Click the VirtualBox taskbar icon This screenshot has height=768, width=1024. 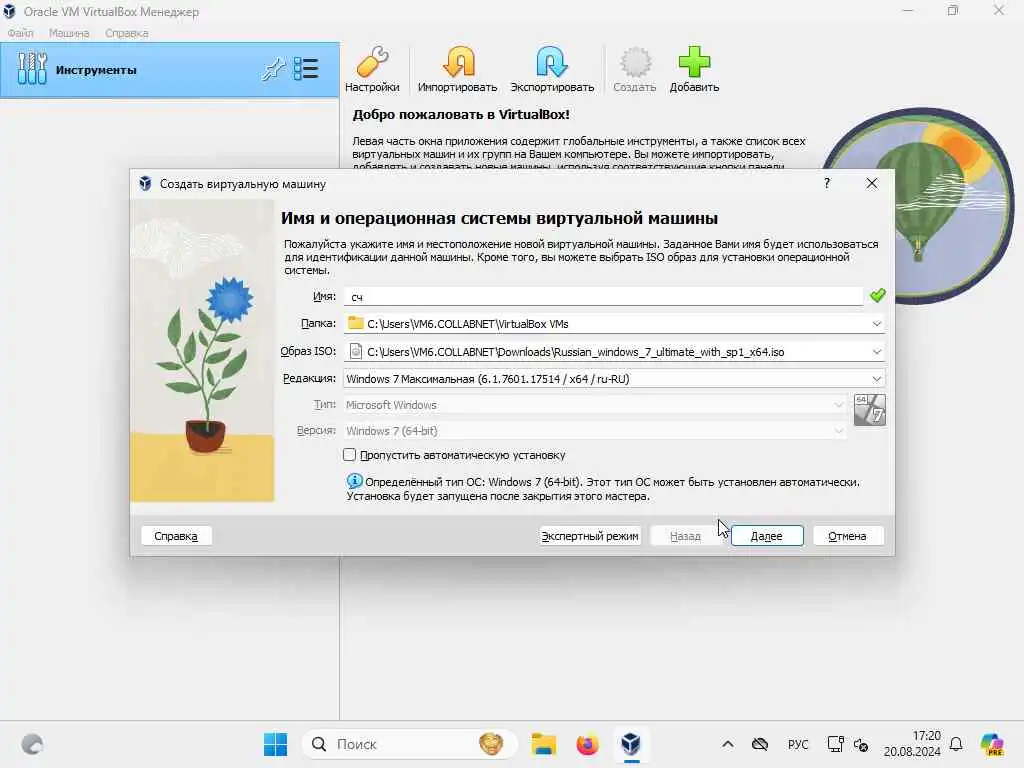631,744
